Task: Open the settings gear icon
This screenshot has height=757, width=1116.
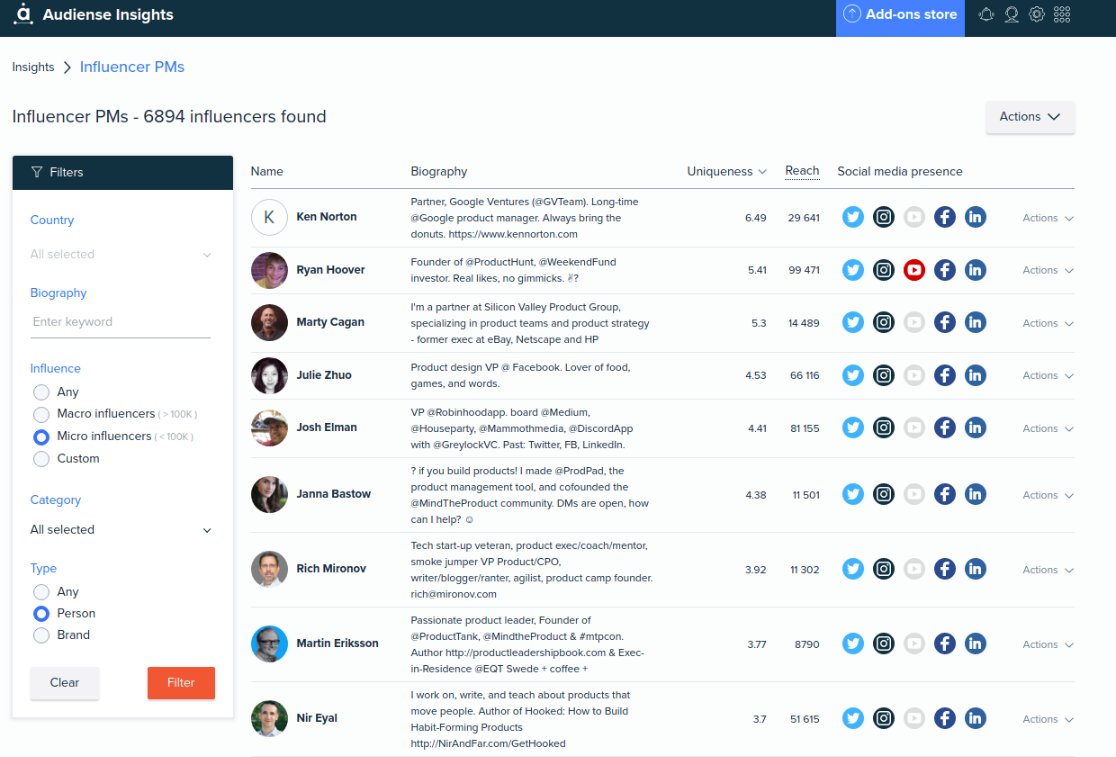Action: 1036,14
